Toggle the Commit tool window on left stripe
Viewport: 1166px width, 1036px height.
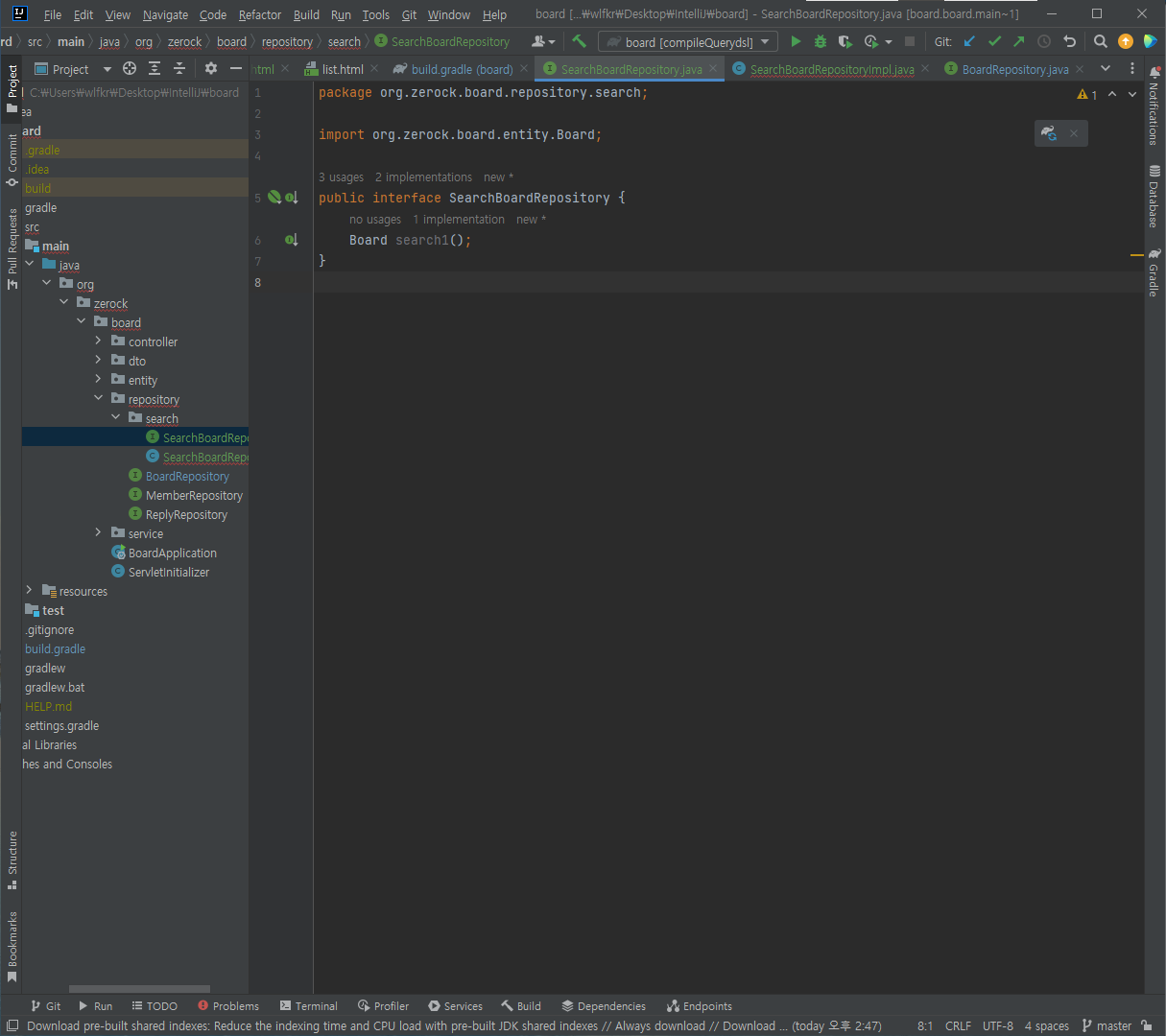12,160
